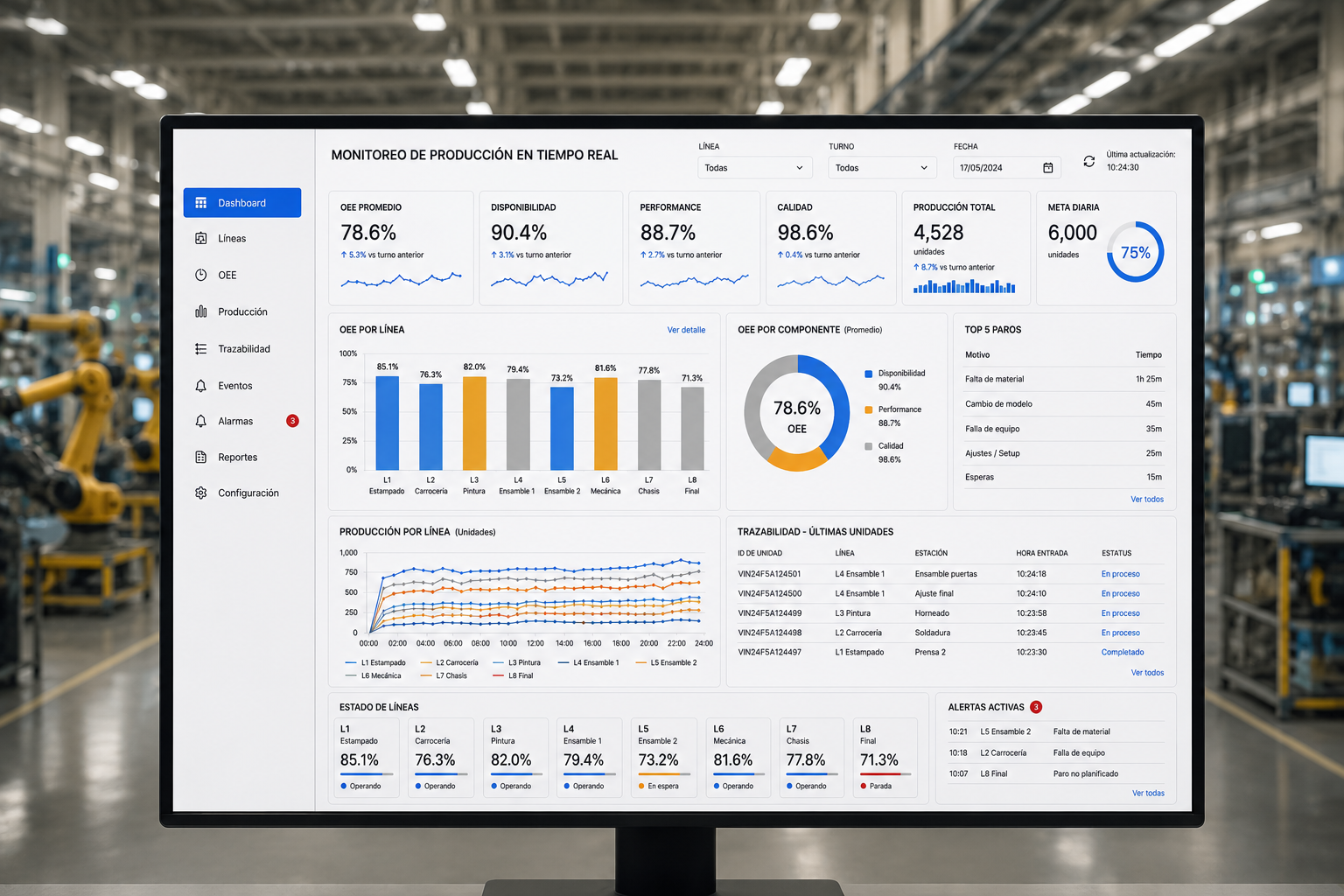The height and width of the screenshot is (896, 1344).
Task: Click the 88.7% value in the Performance card
Action: 668,233
